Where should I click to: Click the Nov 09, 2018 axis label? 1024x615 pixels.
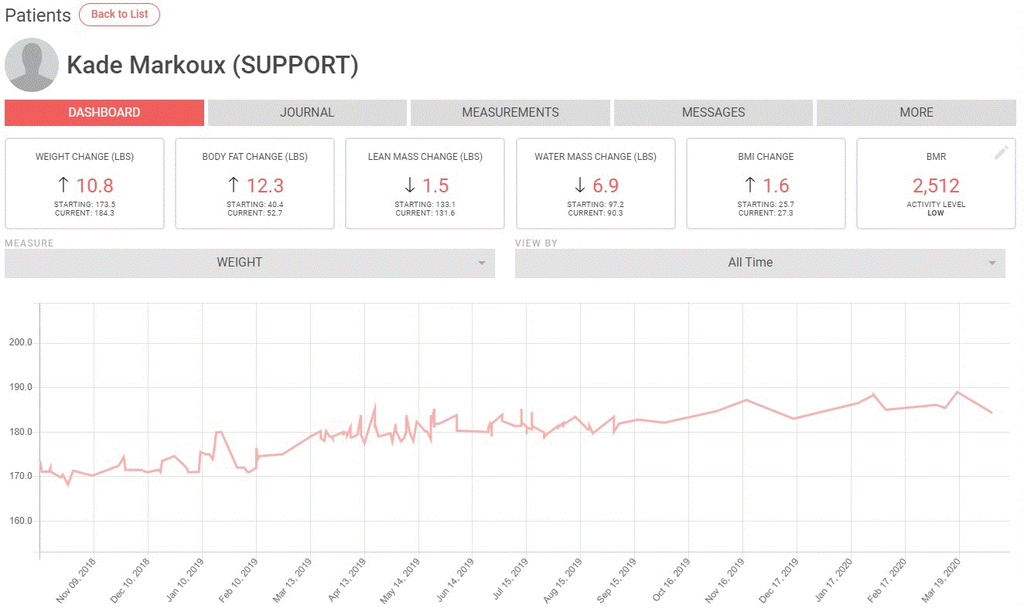click(76, 580)
